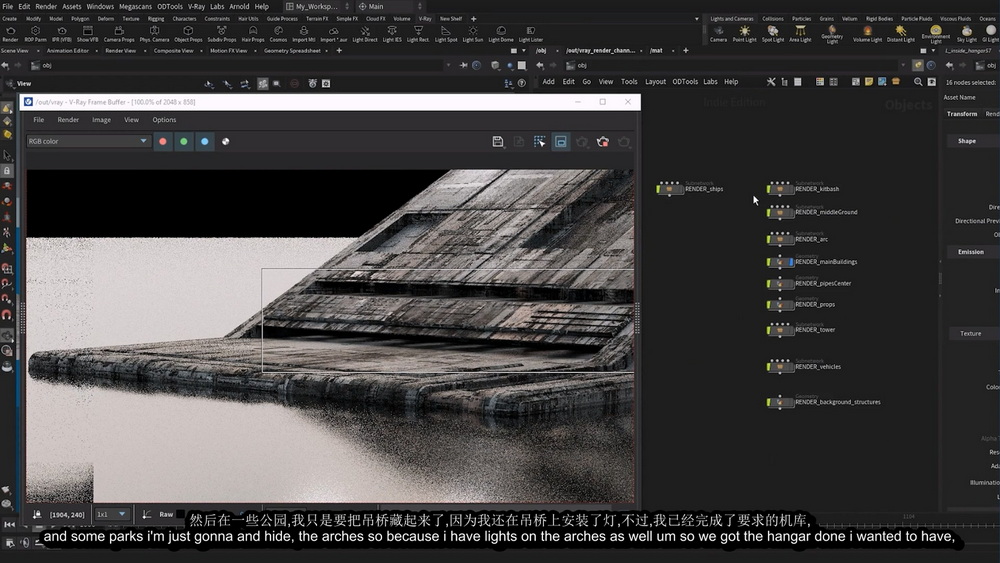Screen dimensions: 1000x563
Task: Open the My_Worksp... desktop dropdown
Action: click(x=317, y=6)
